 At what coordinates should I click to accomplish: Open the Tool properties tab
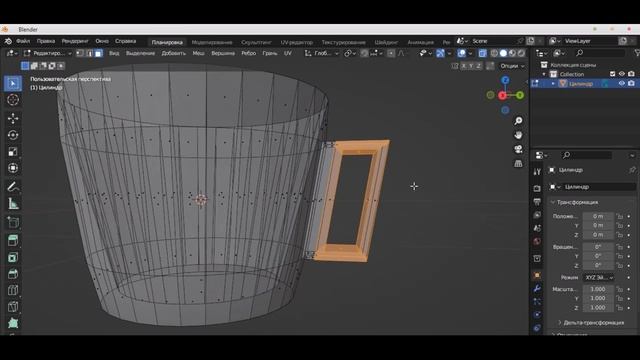pos(537,172)
